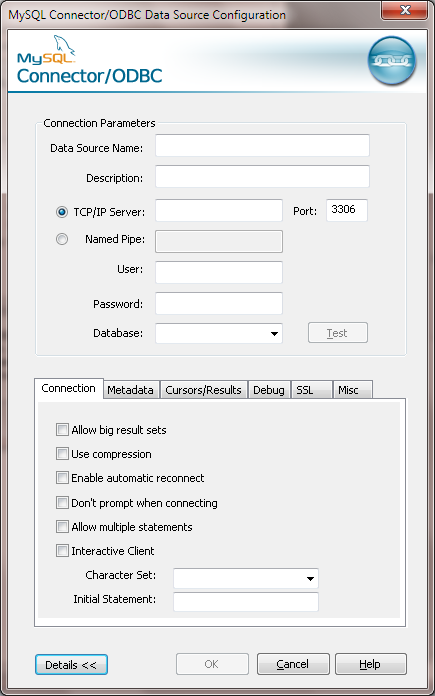
Task: Switch to the Misc tab
Action: pyautogui.click(x=352, y=390)
